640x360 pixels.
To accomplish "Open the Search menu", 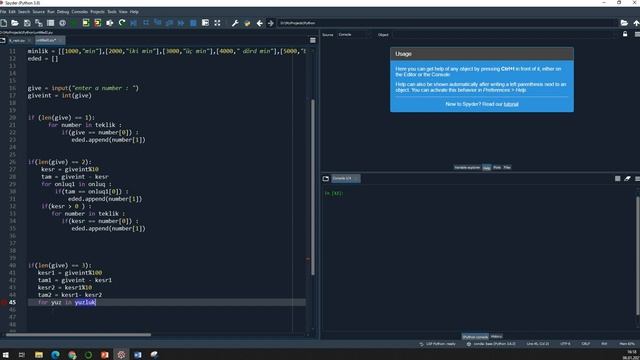I will coord(24,12).
